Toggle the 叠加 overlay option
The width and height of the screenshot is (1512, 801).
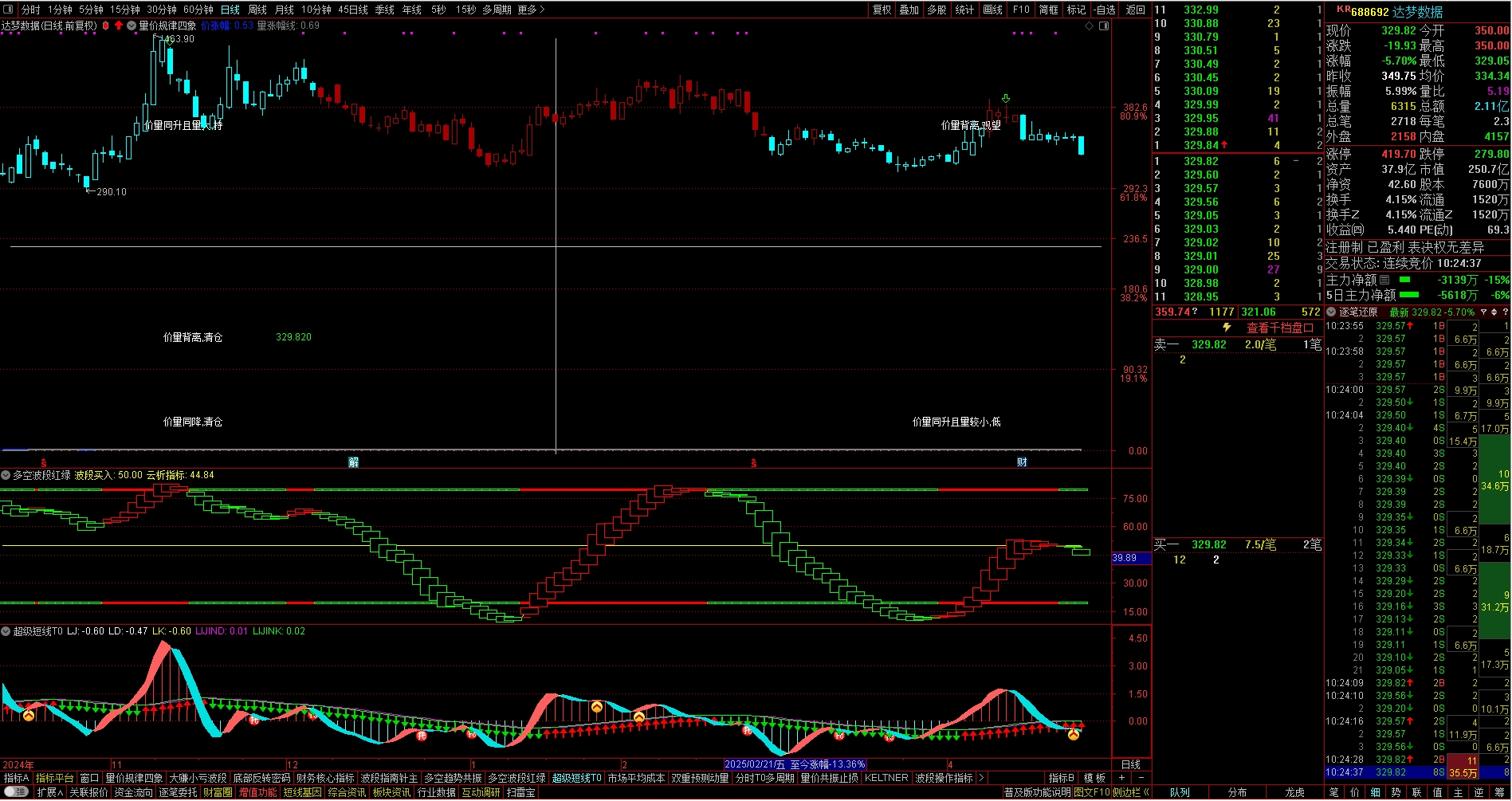tap(909, 10)
